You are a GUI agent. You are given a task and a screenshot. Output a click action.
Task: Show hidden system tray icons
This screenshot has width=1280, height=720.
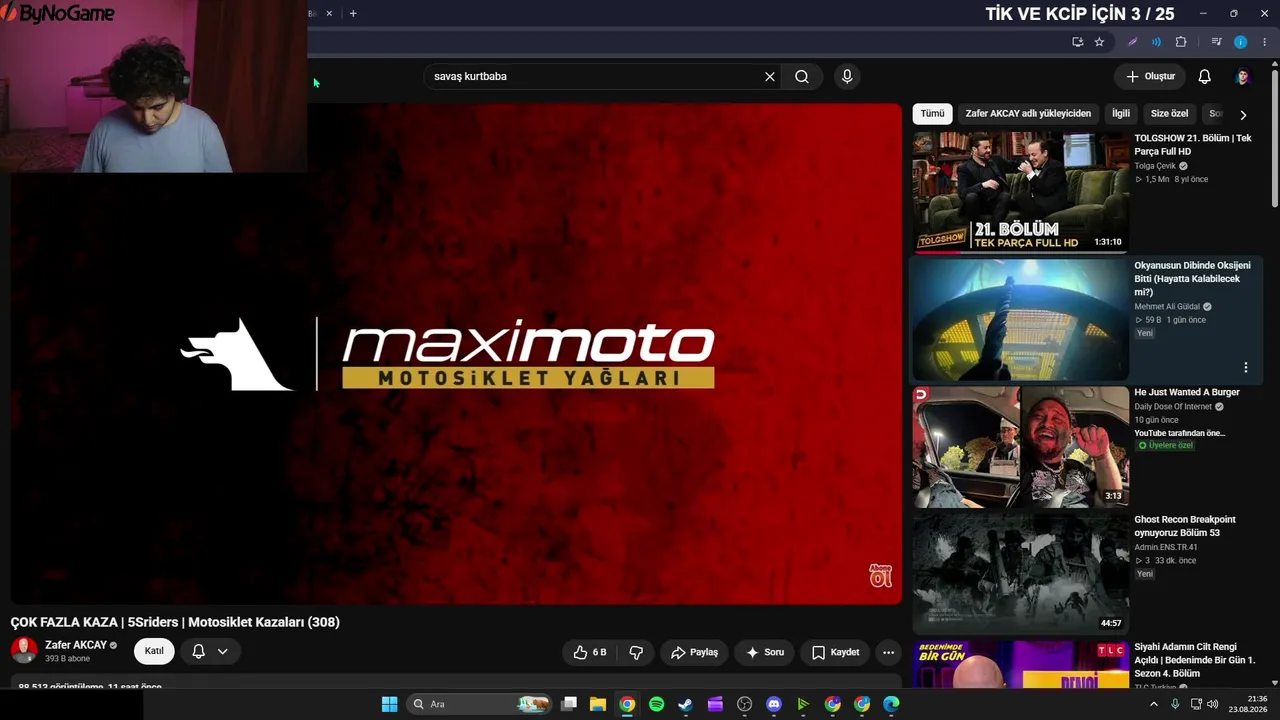tap(1153, 704)
